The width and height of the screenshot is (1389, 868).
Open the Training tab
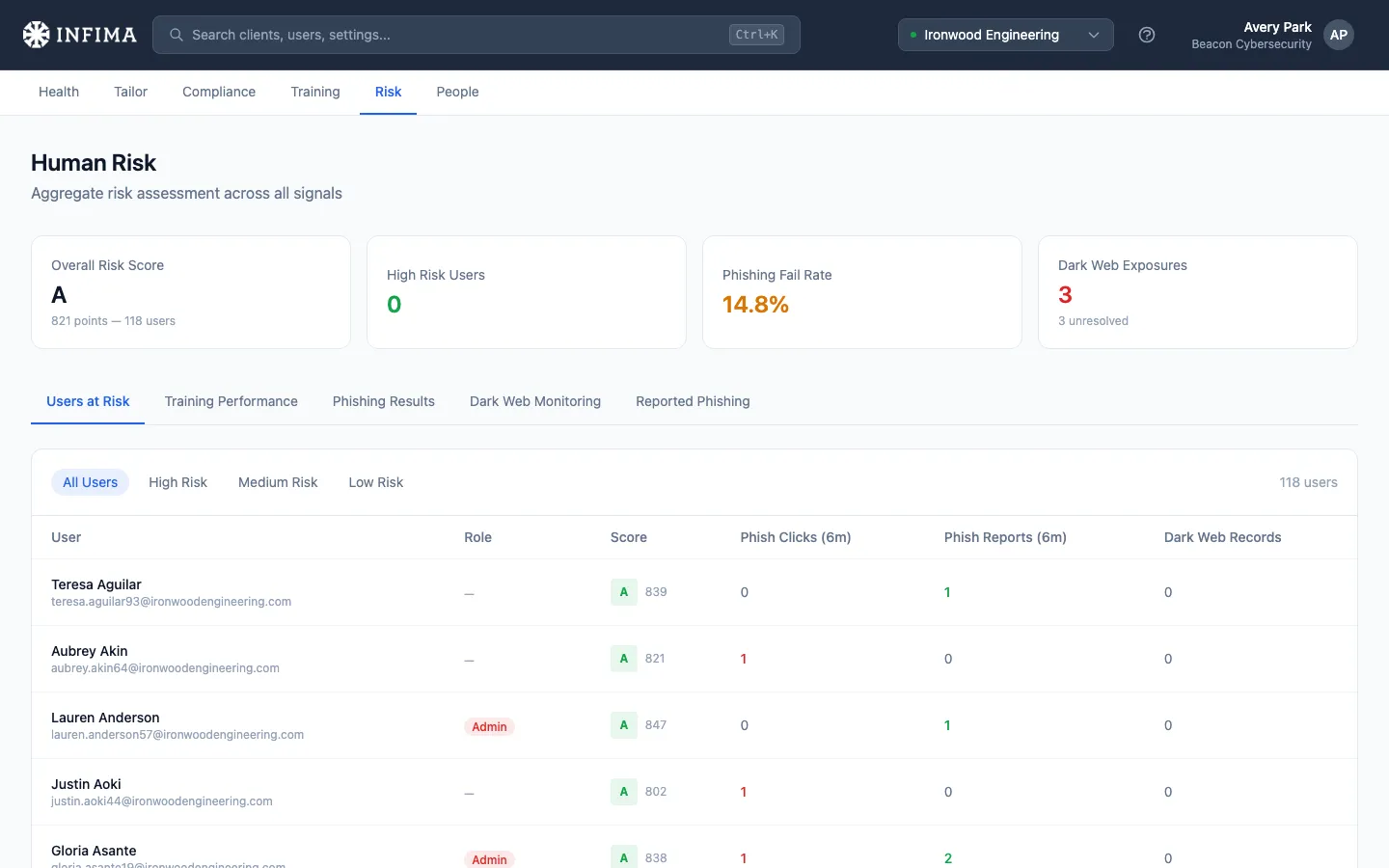315,92
